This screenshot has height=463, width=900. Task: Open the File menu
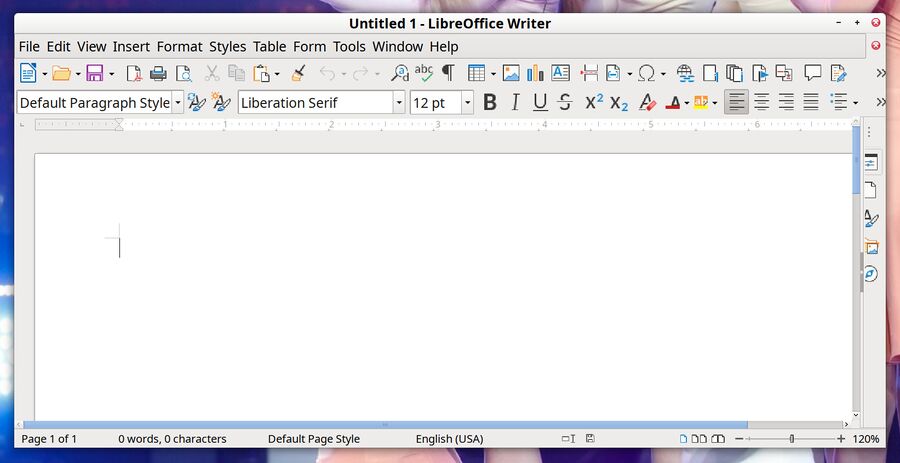click(29, 46)
